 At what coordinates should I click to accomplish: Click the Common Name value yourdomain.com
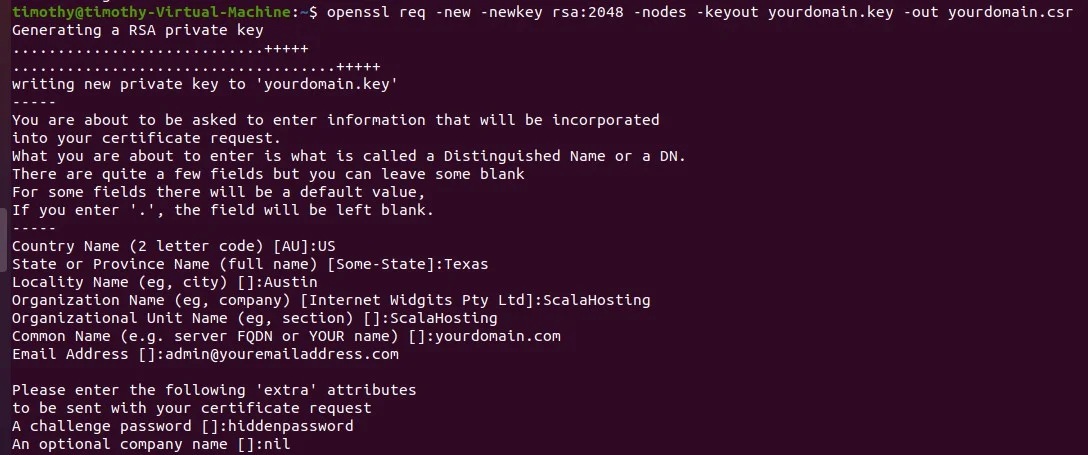pyautogui.click(x=498, y=336)
